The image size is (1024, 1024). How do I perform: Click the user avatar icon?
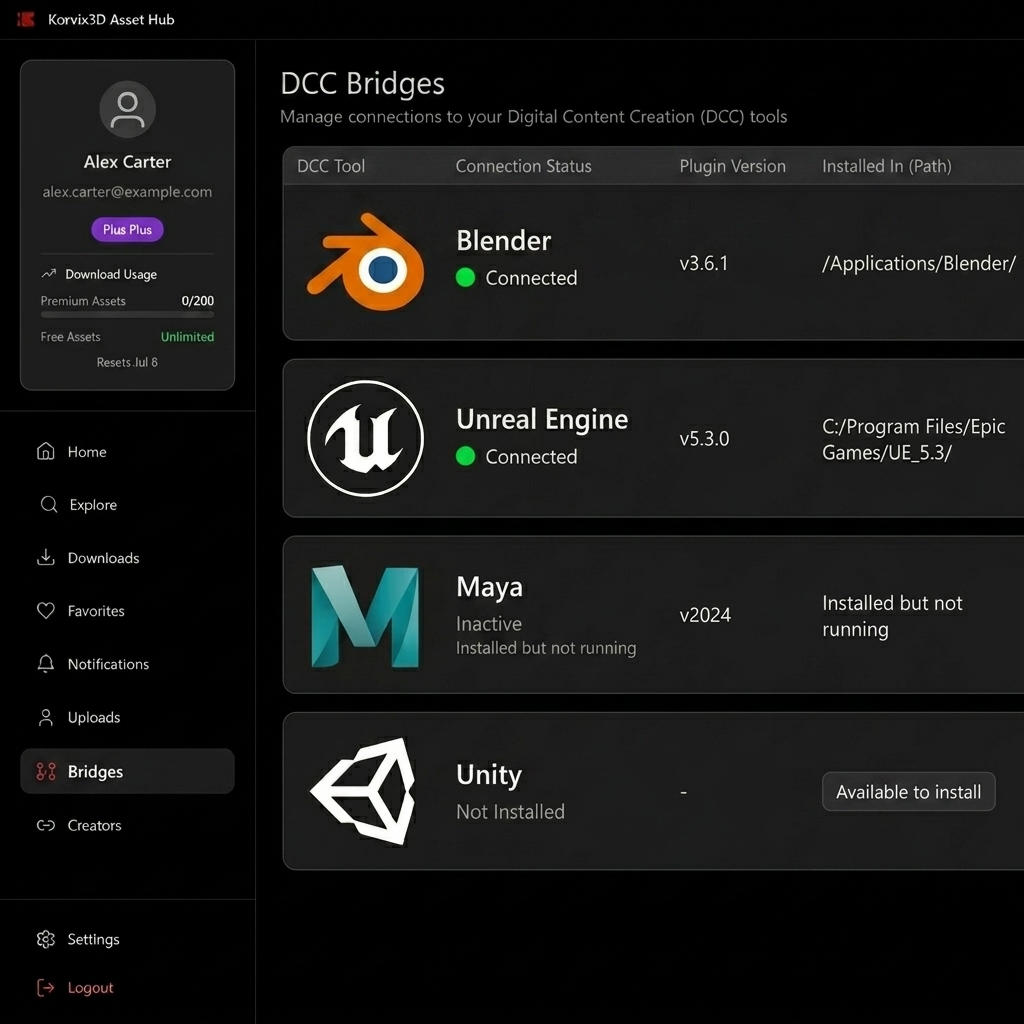[x=127, y=109]
